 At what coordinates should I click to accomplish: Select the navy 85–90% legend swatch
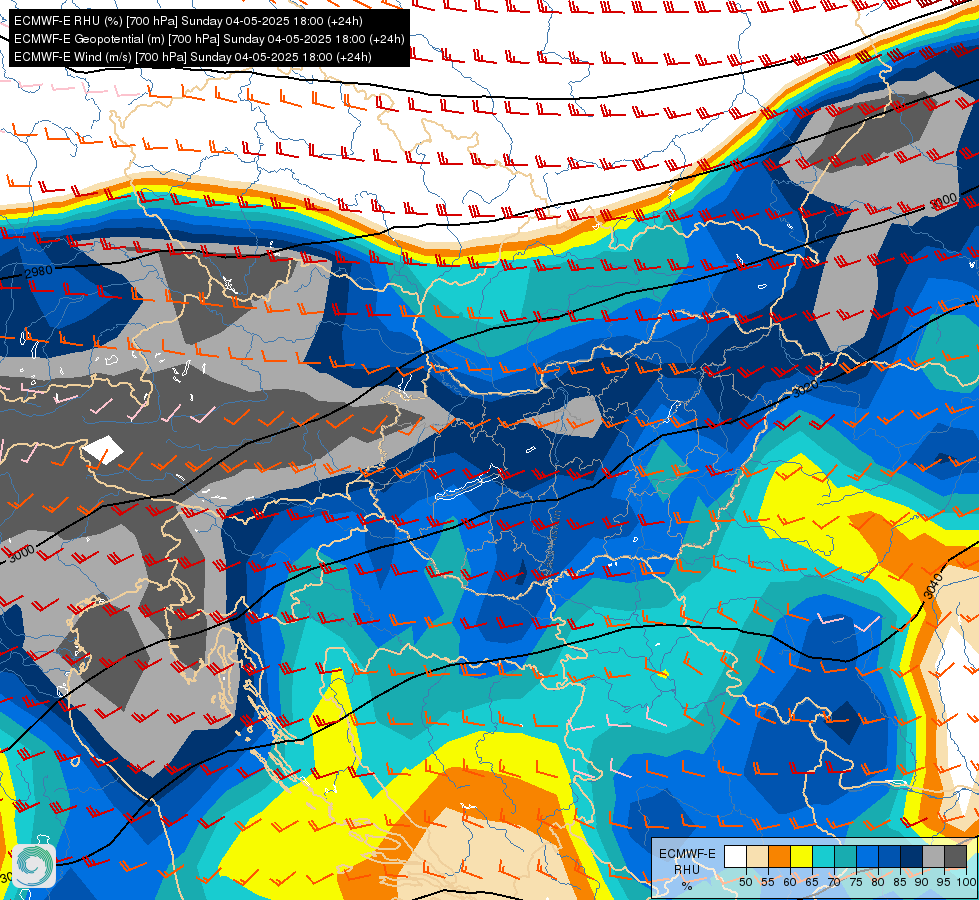911,856
